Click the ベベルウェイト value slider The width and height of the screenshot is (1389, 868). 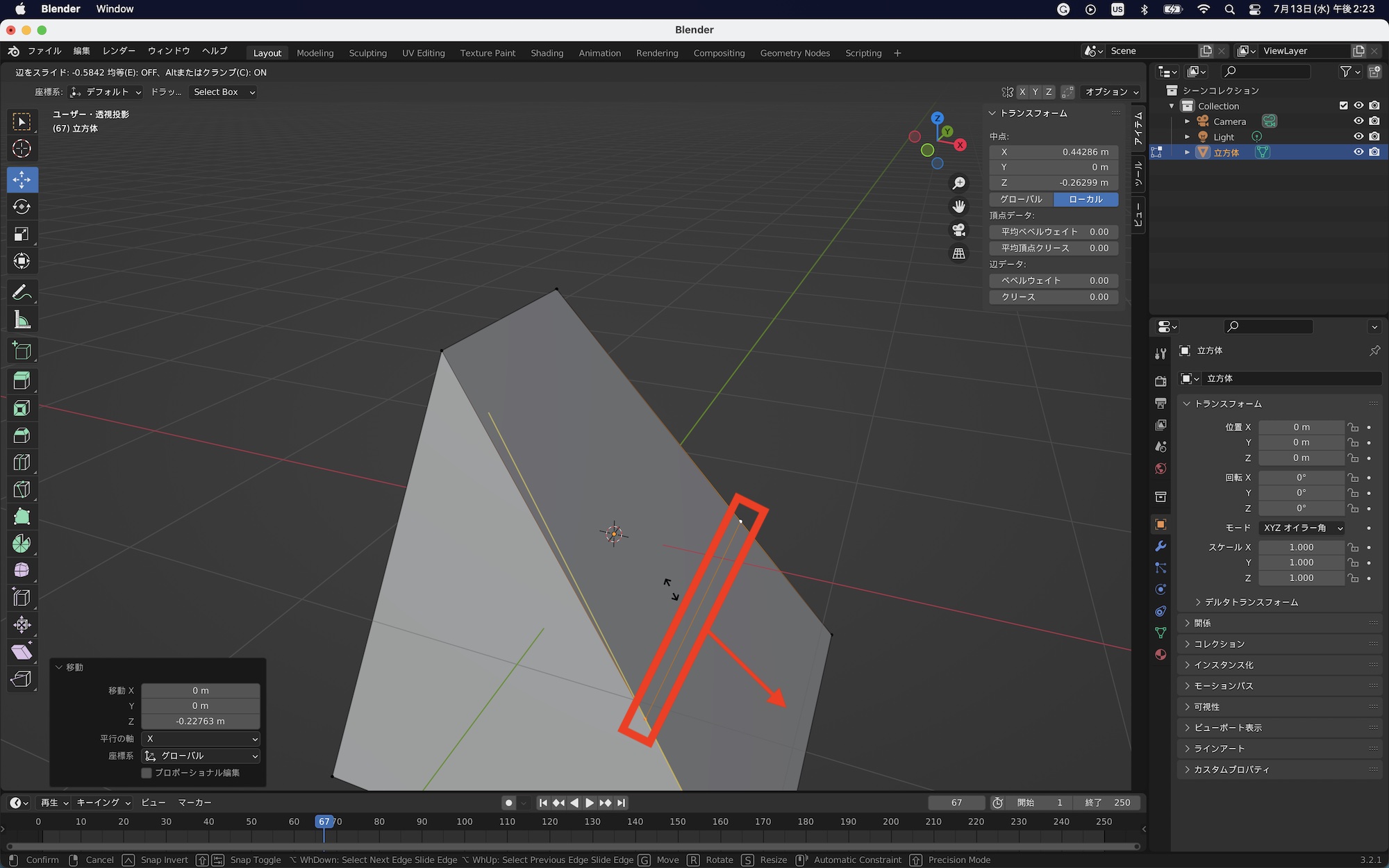pyautogui.click(x=1054, y=281)
